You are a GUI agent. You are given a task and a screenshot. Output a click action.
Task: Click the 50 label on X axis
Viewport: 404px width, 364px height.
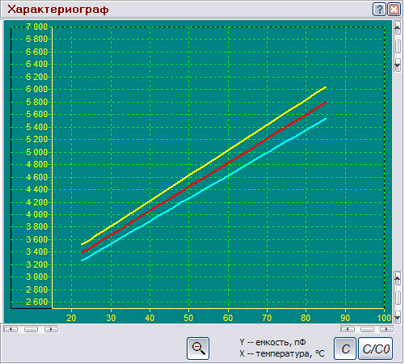189,318
